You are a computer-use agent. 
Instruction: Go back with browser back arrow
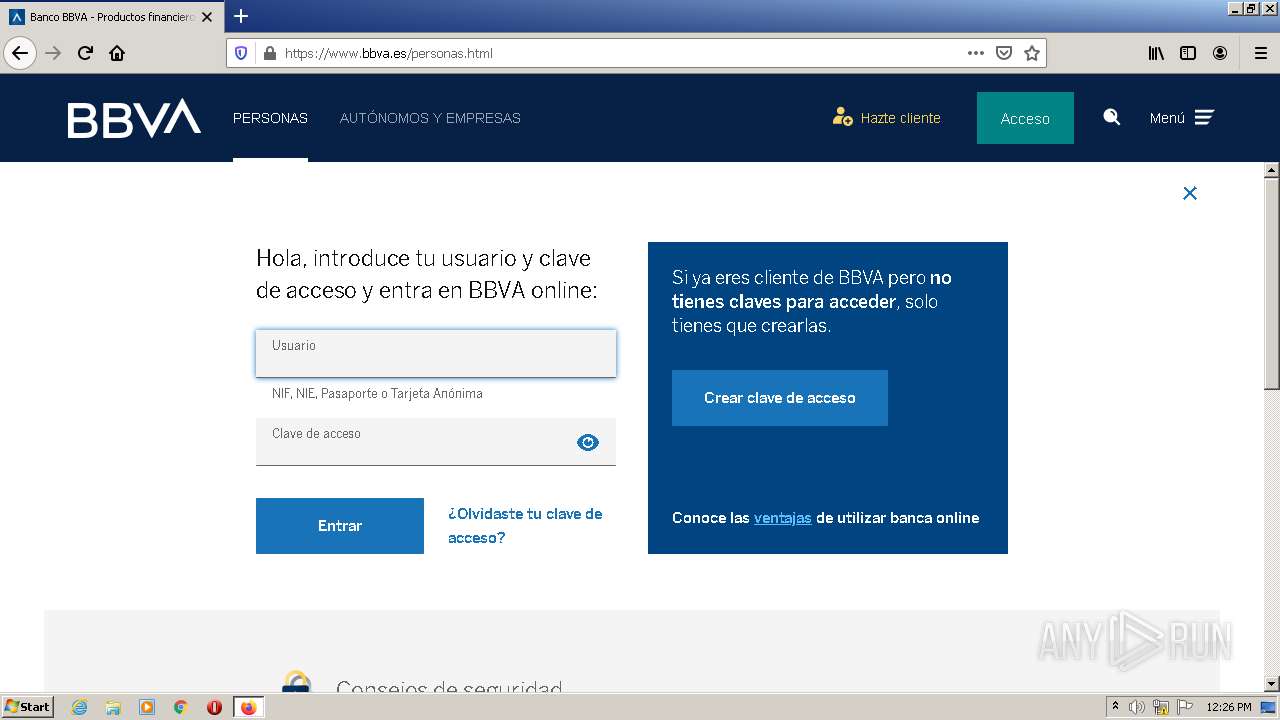point(20,53)
